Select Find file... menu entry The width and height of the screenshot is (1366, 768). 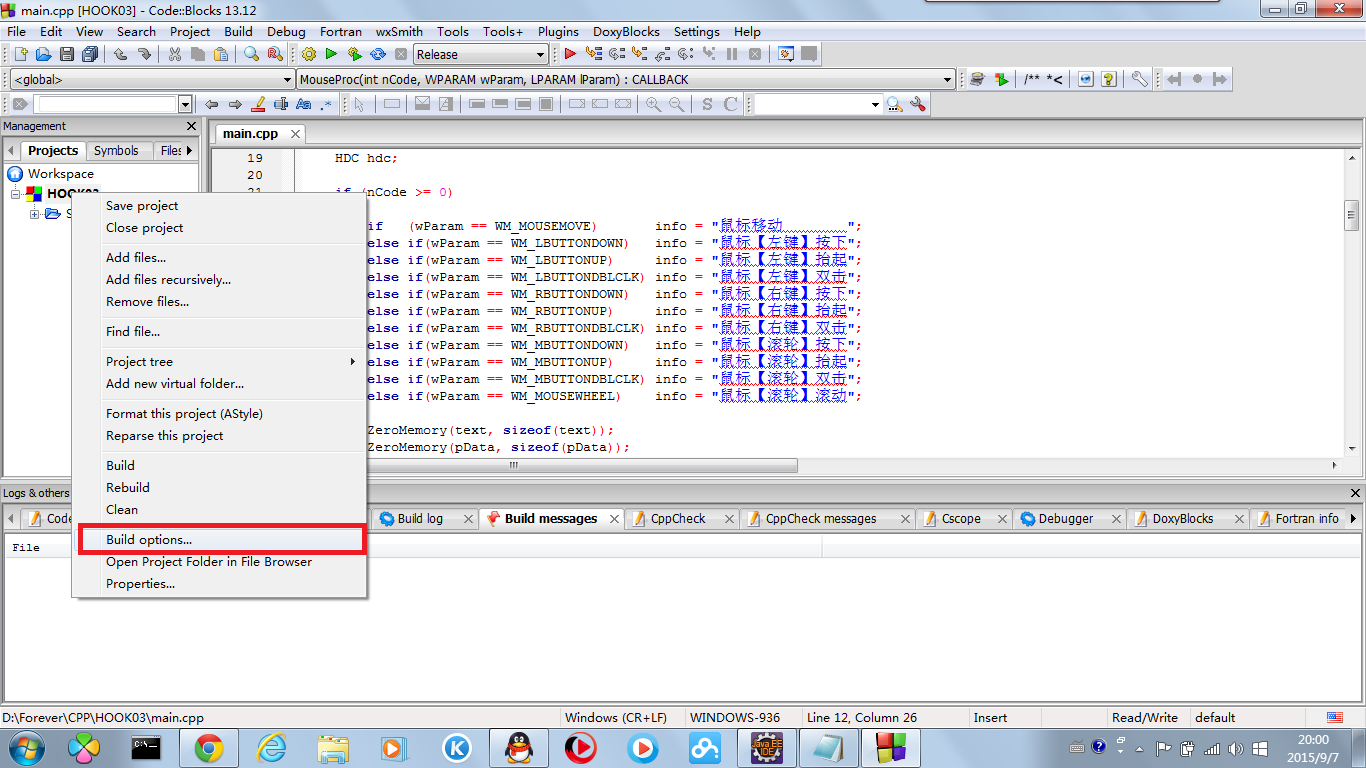pos(220,331)
